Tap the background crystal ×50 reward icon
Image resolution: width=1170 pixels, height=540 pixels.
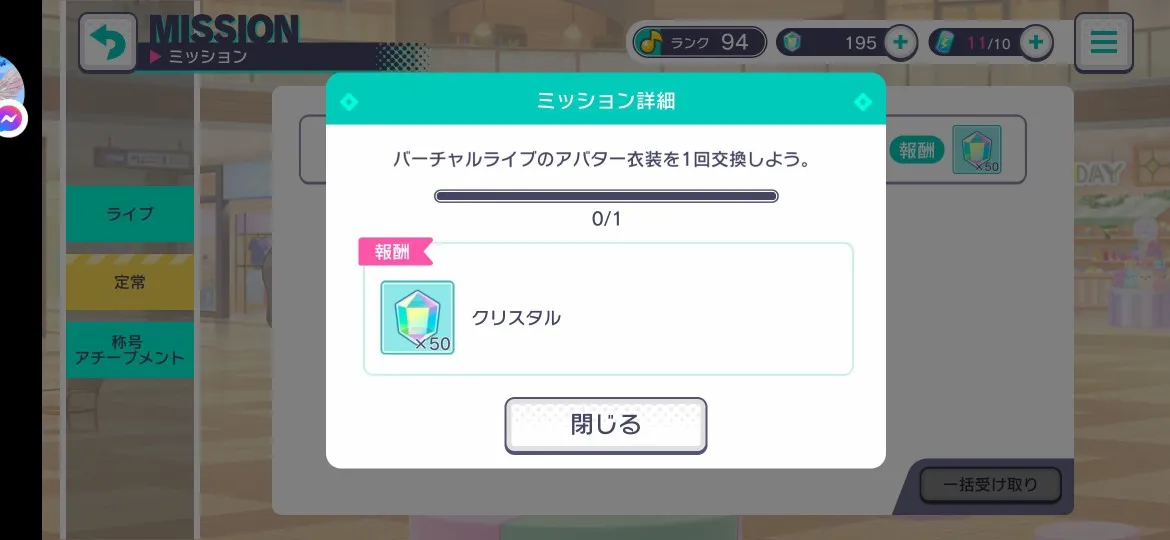pyautogui.click(x=977, y=150)
